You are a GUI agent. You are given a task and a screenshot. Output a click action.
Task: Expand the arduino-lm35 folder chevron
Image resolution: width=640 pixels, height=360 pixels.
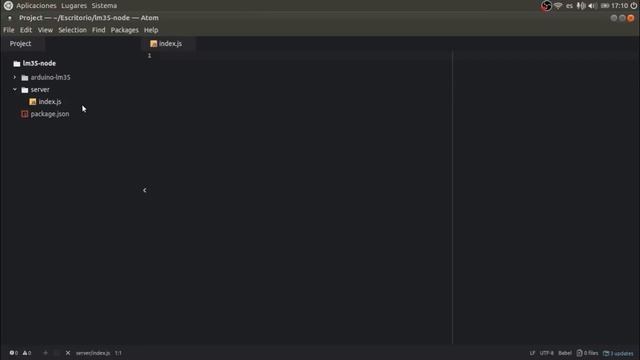point(15,77)
